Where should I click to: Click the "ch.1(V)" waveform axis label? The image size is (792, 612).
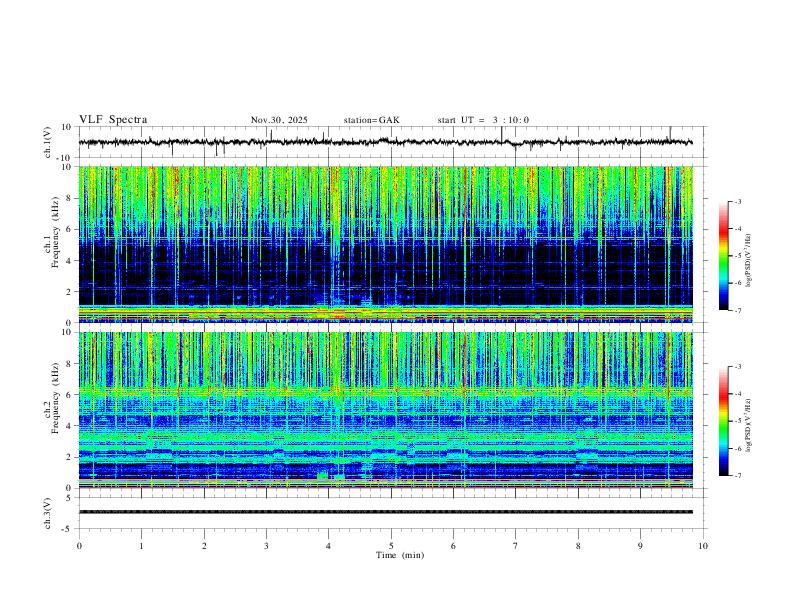coord(48,142)
